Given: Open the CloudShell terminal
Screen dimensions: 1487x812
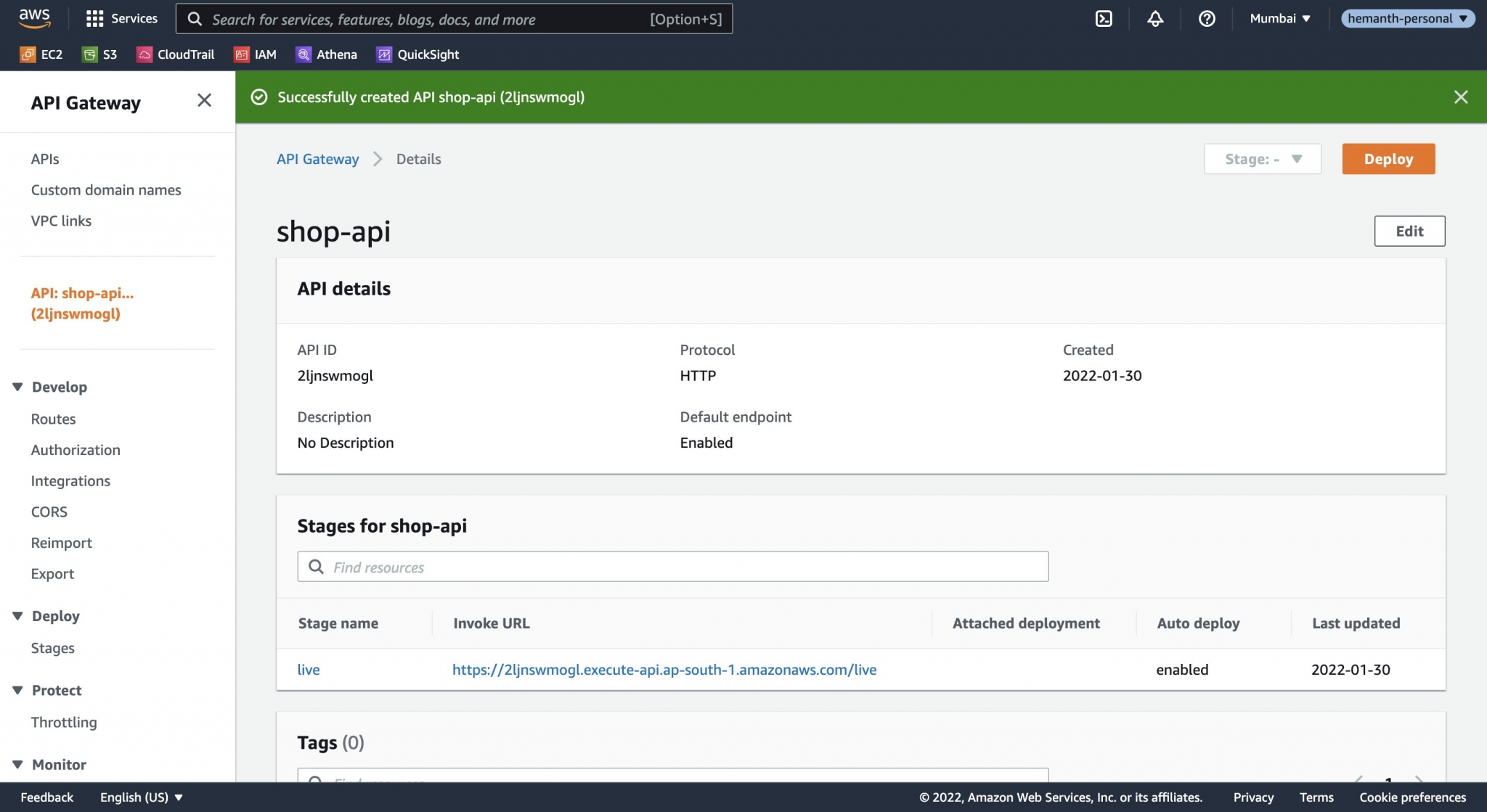Looking at the screenshot, I should [1104, 18].
